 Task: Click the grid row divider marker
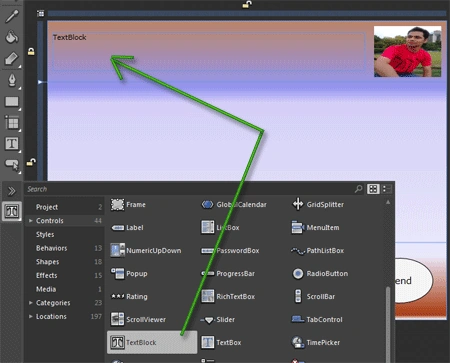[40, 82]
